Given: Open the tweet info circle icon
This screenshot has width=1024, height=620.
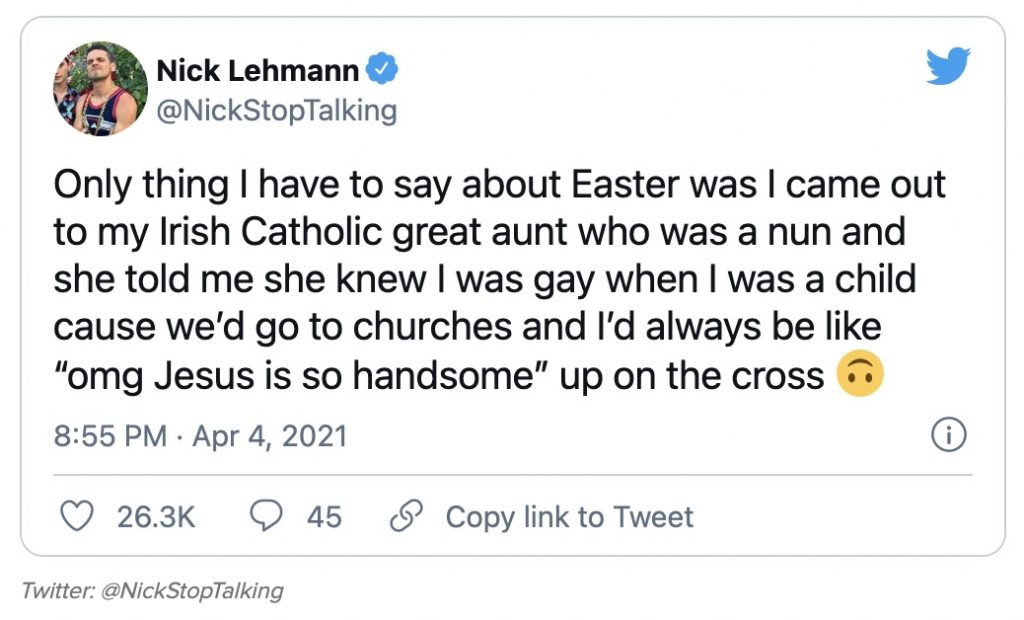Looking at the screenshot, I should (948, 435).
